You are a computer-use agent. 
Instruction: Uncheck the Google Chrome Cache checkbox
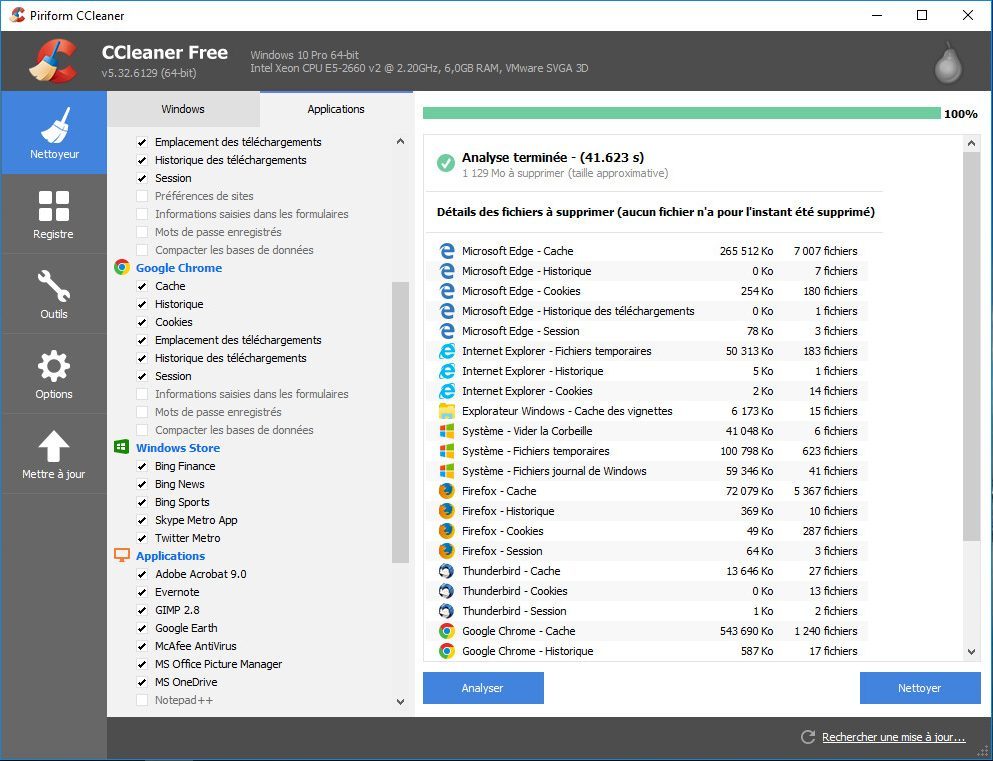coord(142,286)
